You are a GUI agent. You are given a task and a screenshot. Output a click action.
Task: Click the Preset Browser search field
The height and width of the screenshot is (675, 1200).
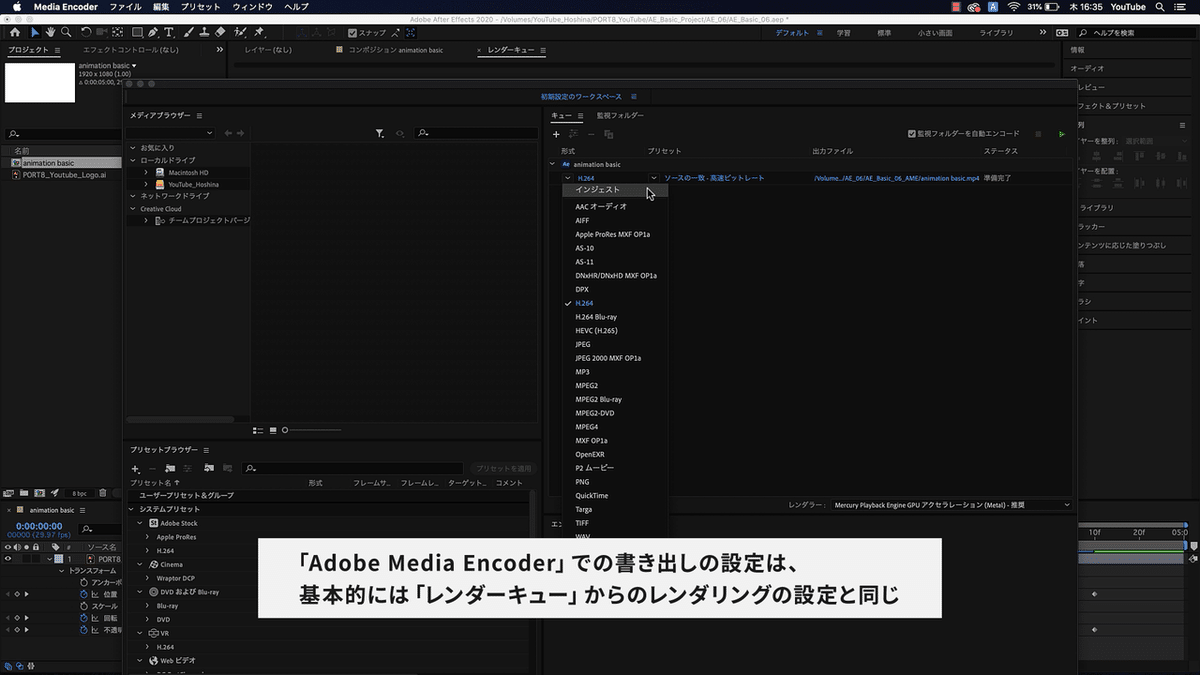pos(354,468)
